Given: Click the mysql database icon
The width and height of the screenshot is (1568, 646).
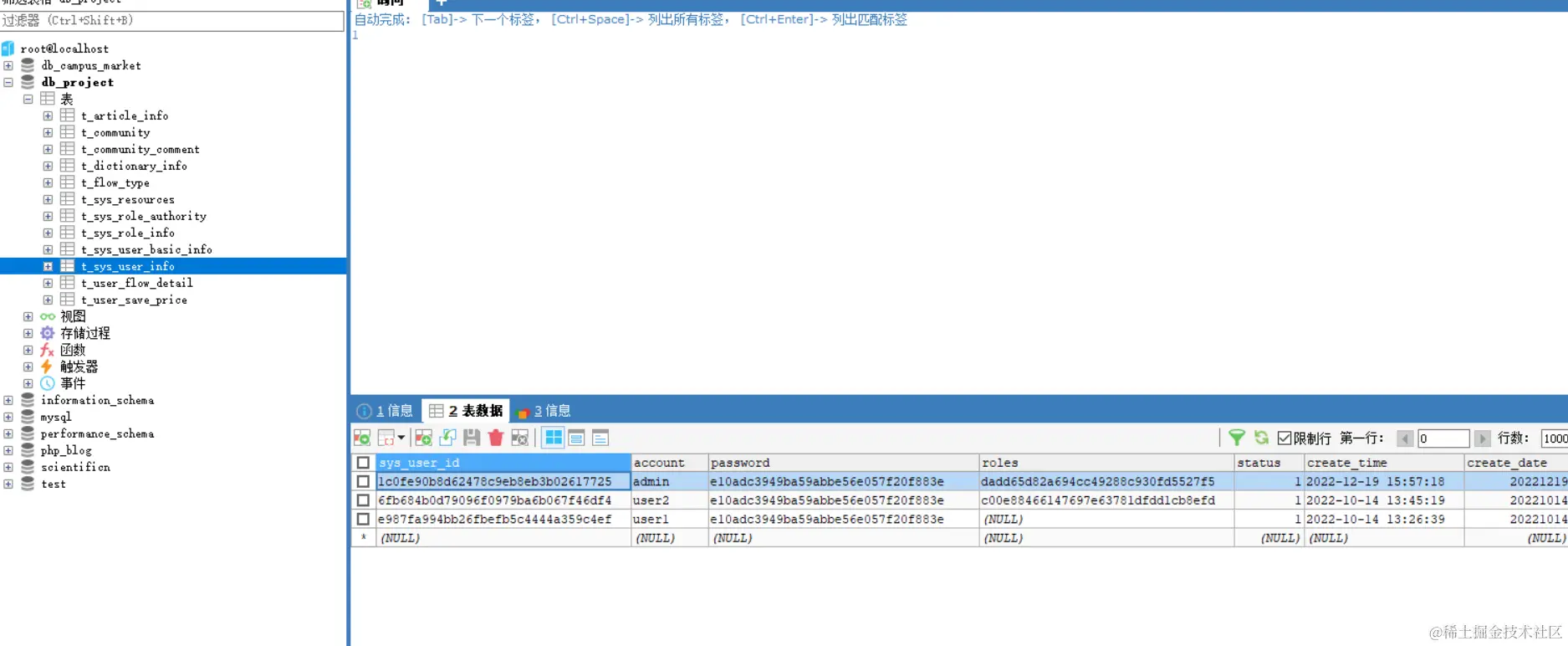Looking at the screenshot, I should tap(28, 417).
